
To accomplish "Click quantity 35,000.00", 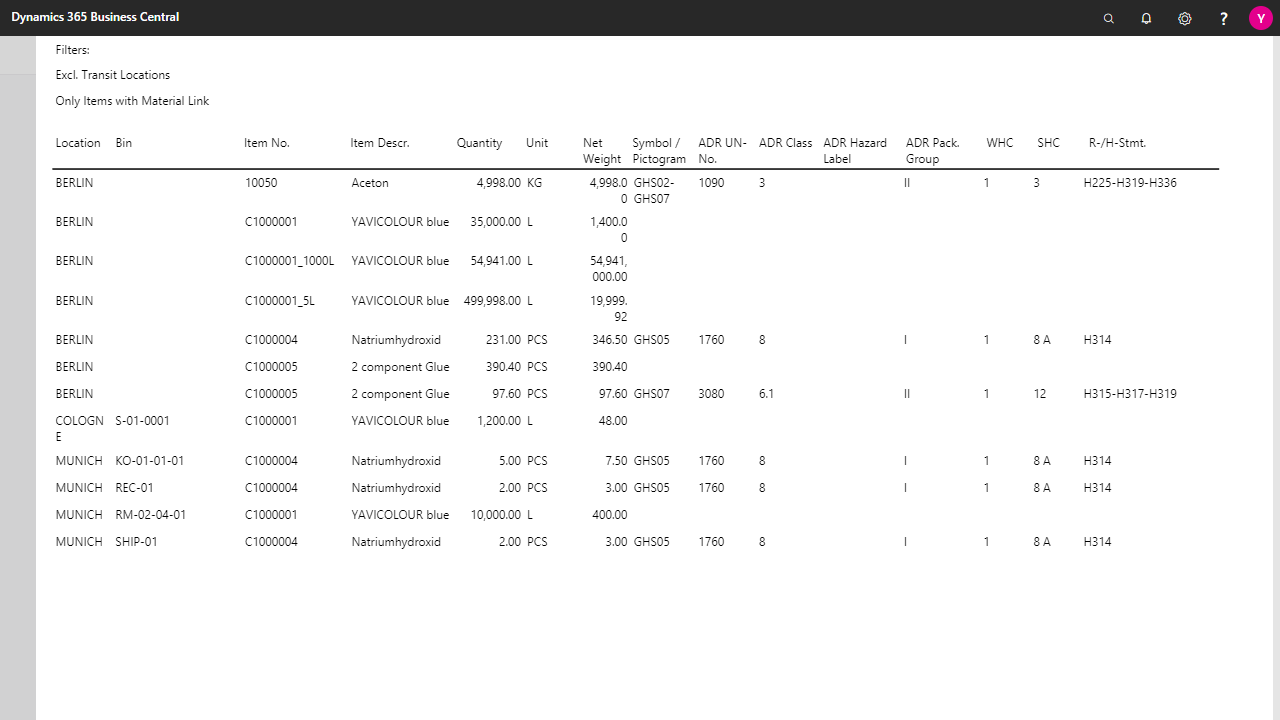I will point(495,222).
